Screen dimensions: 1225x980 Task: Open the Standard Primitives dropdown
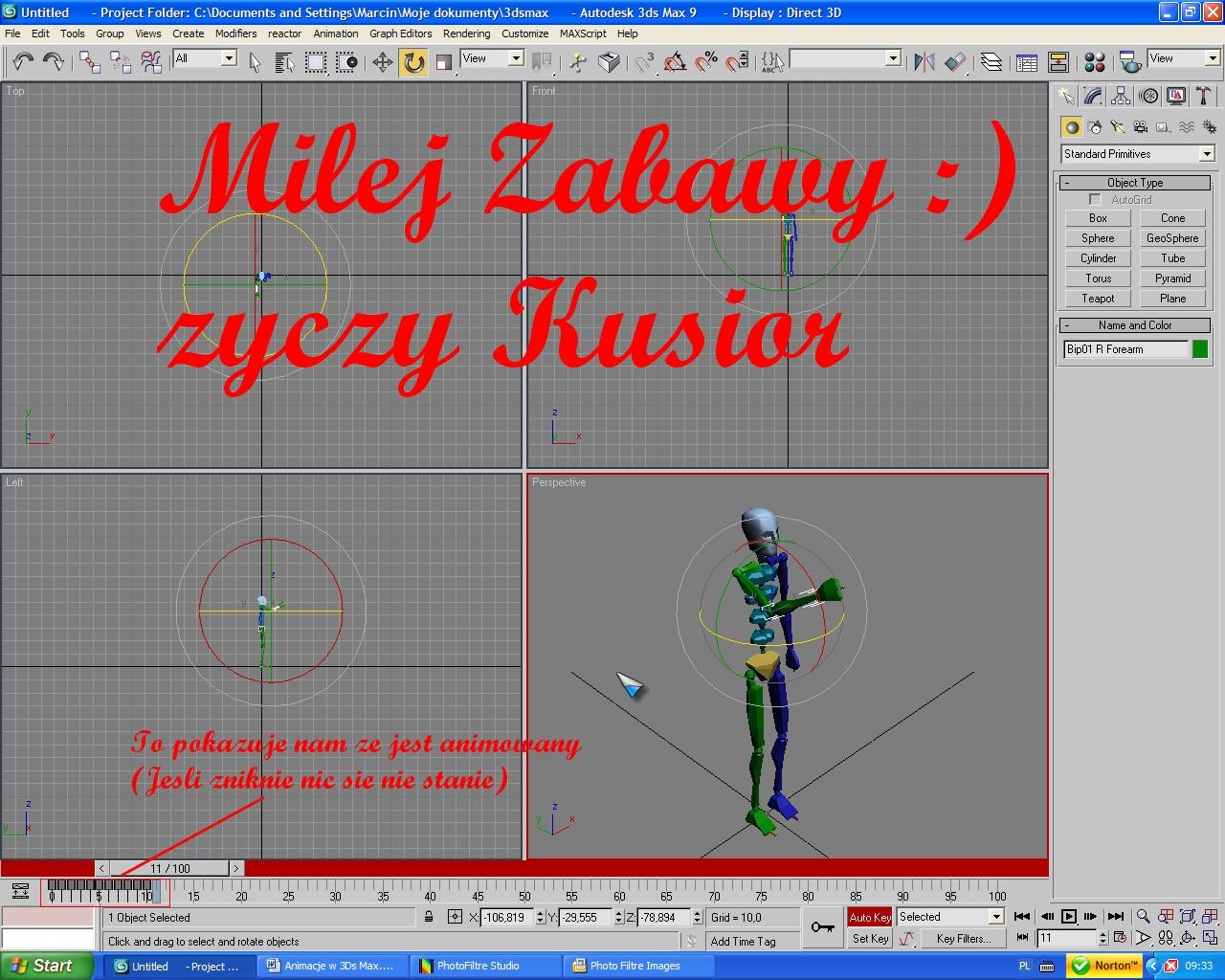coord(1207,154)
